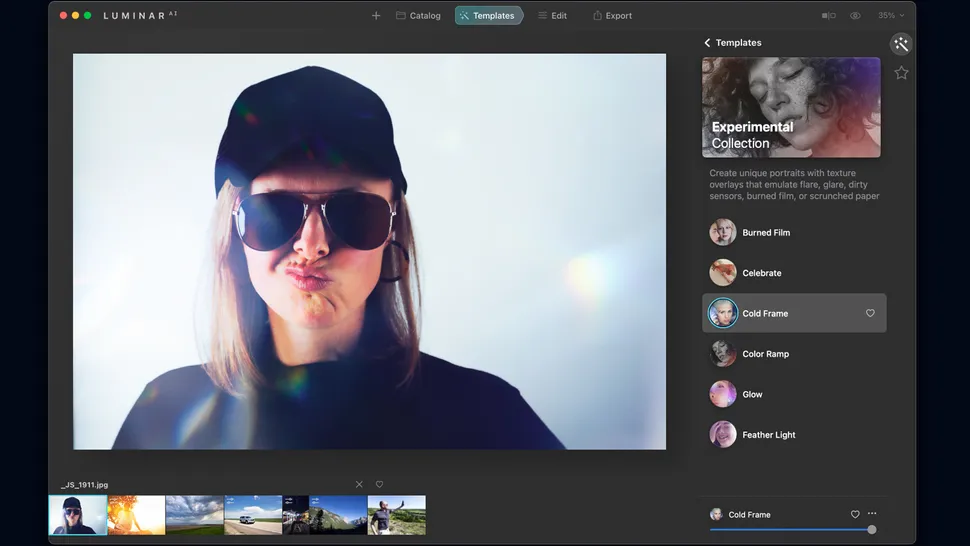Choose the Color Ramp template
Screen dimensions: 970x546
765,354
